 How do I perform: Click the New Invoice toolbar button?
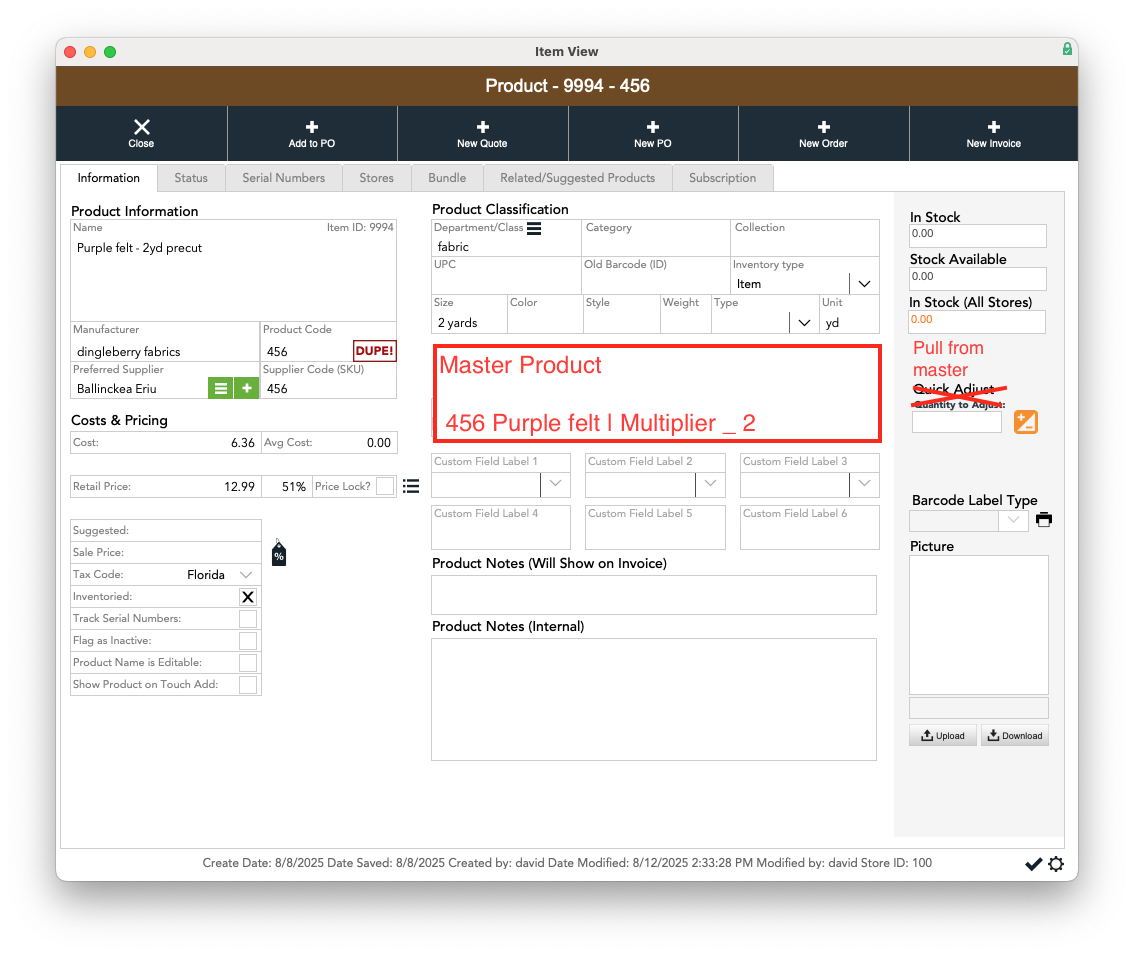pos(993,134)
